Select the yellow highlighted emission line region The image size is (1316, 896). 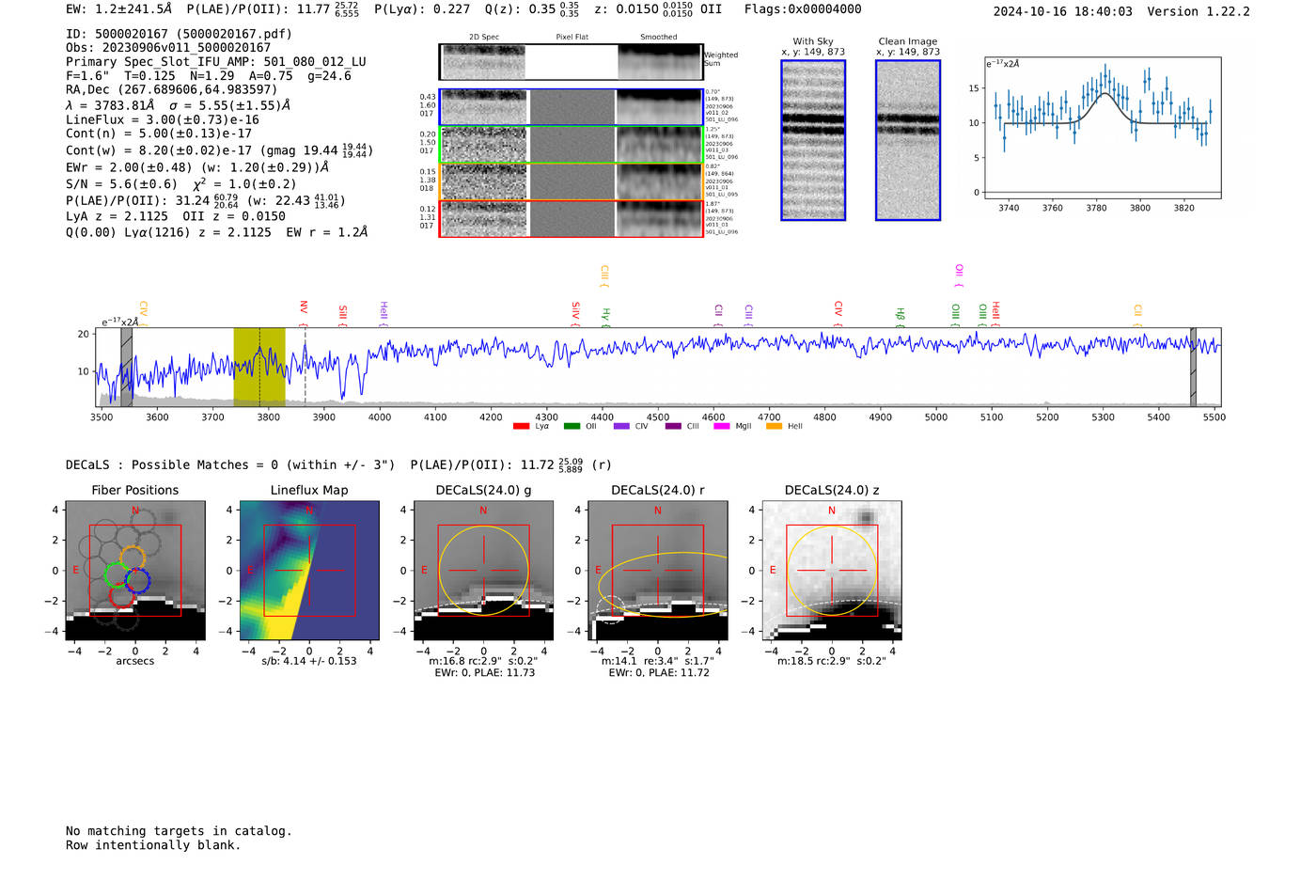pos(259,367)
